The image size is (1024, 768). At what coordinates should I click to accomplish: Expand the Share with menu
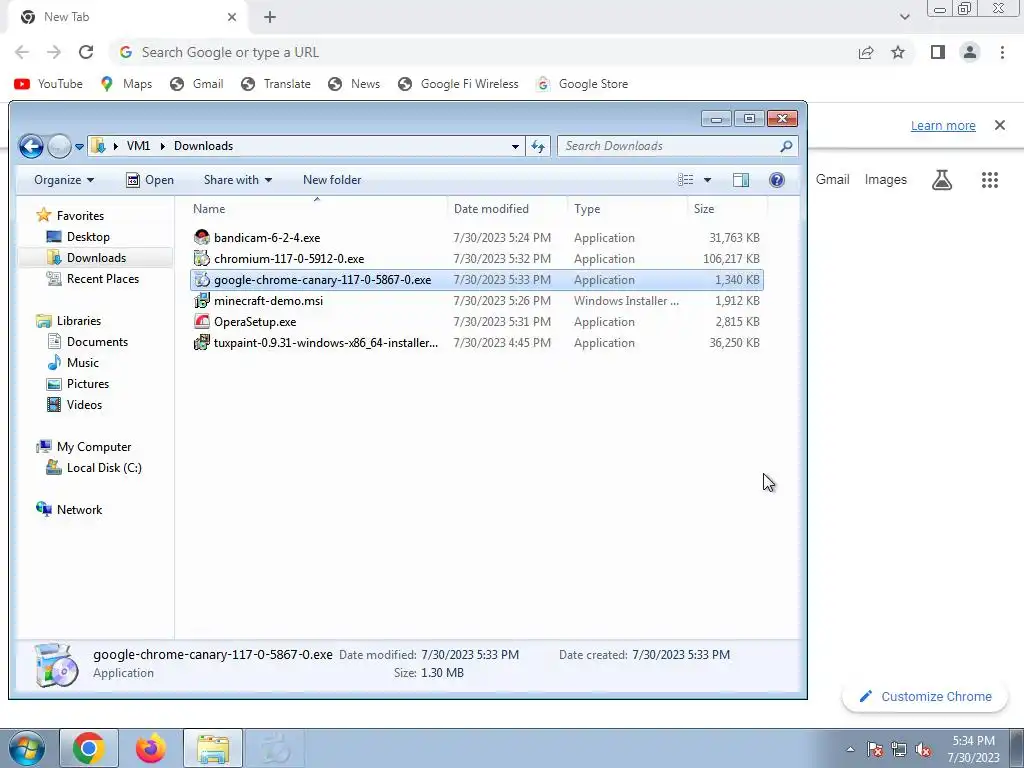click(x=238, y=180)
